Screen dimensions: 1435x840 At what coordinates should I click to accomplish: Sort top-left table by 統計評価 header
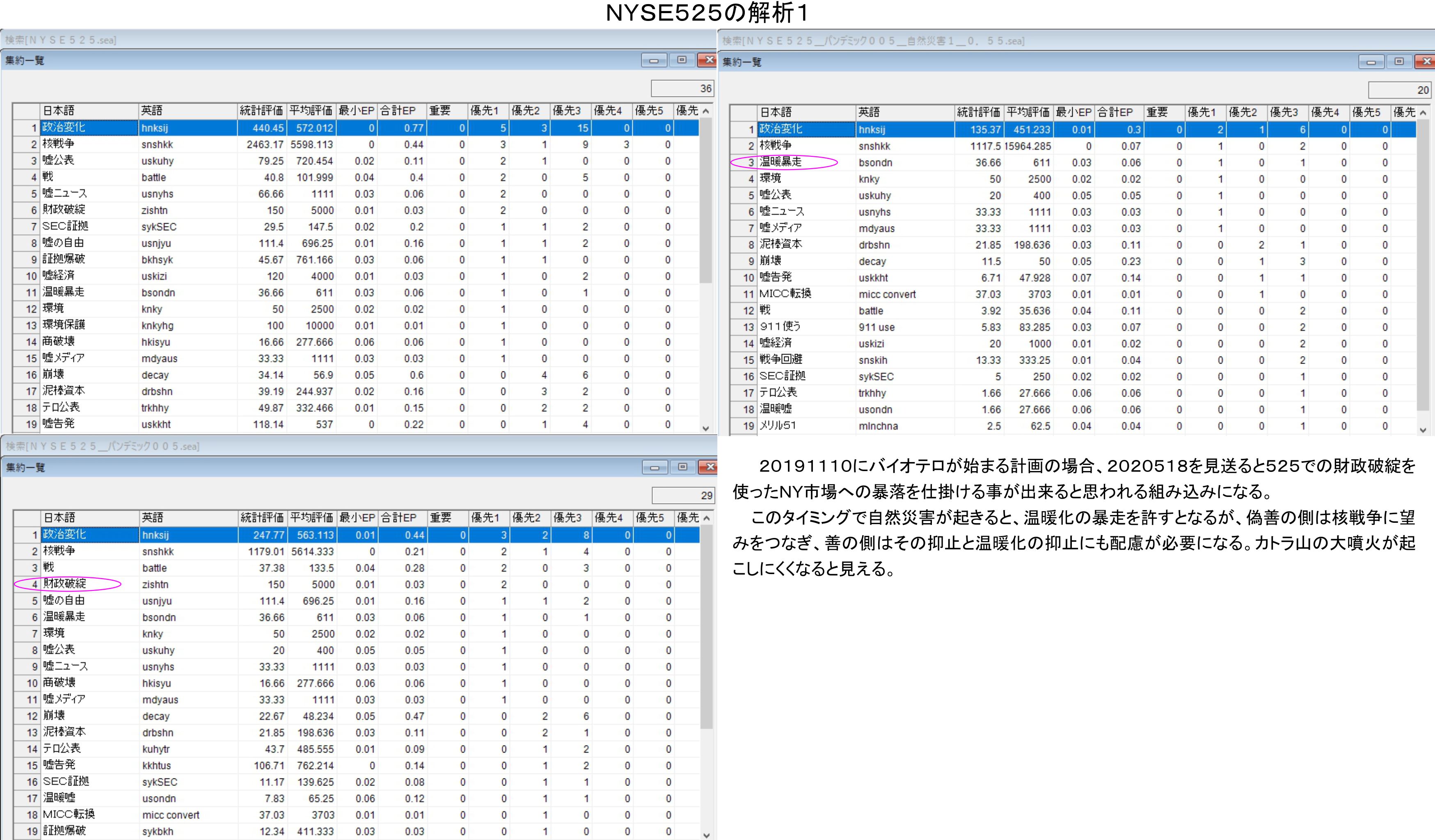pos(261,110)
